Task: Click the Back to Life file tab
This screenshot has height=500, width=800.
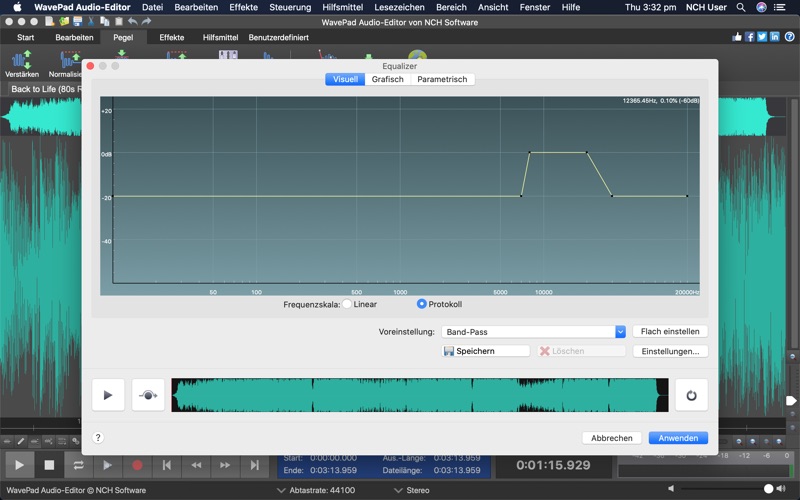Action: (x=45, y=89)
